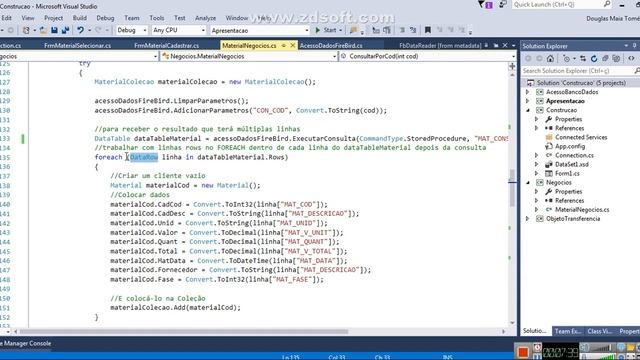Image resolution: width=640 pixels, height=360 pixels.
Task: Click the selected DataRow text in code
Action: point(144,157)
